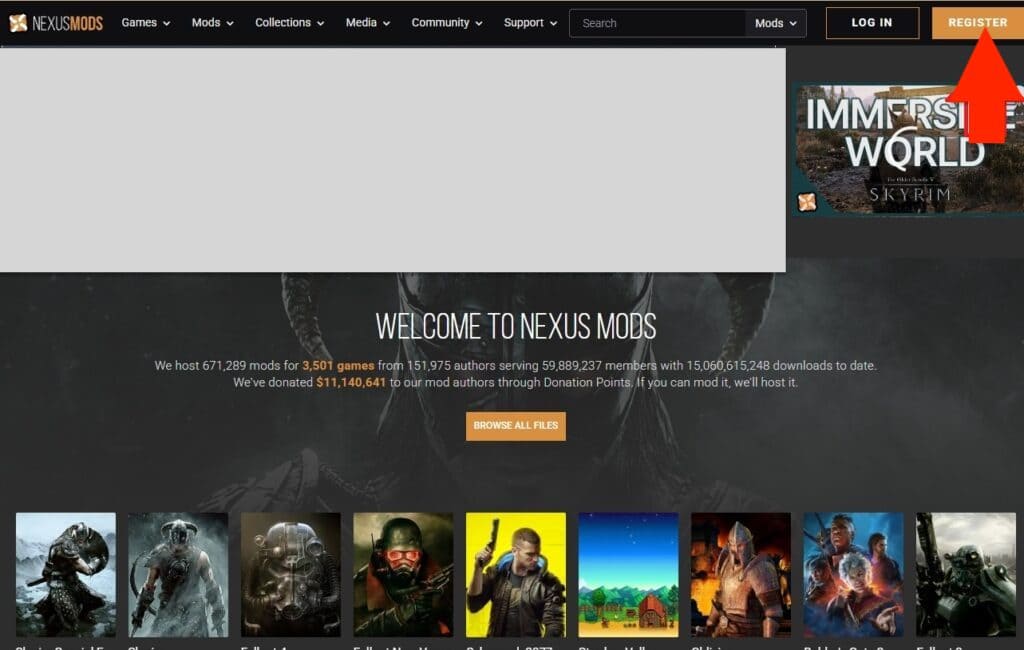Select the Skyrim Special Edition game tile
The width and height of the screenshot is (1024, 650).
66,575
